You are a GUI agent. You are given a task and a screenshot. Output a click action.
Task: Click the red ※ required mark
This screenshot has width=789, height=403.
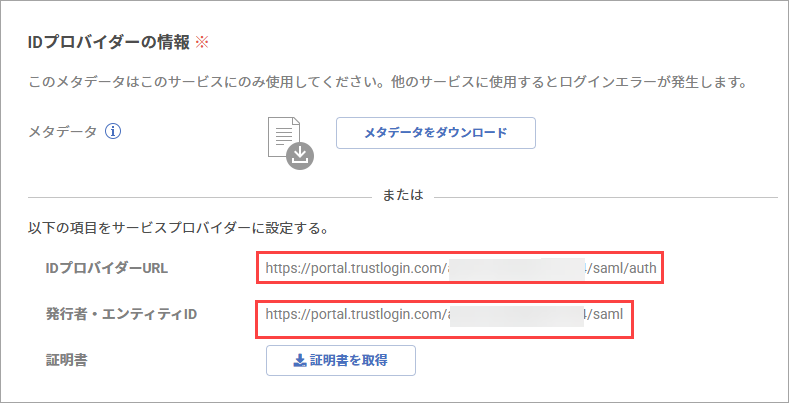tap(201, 43)
